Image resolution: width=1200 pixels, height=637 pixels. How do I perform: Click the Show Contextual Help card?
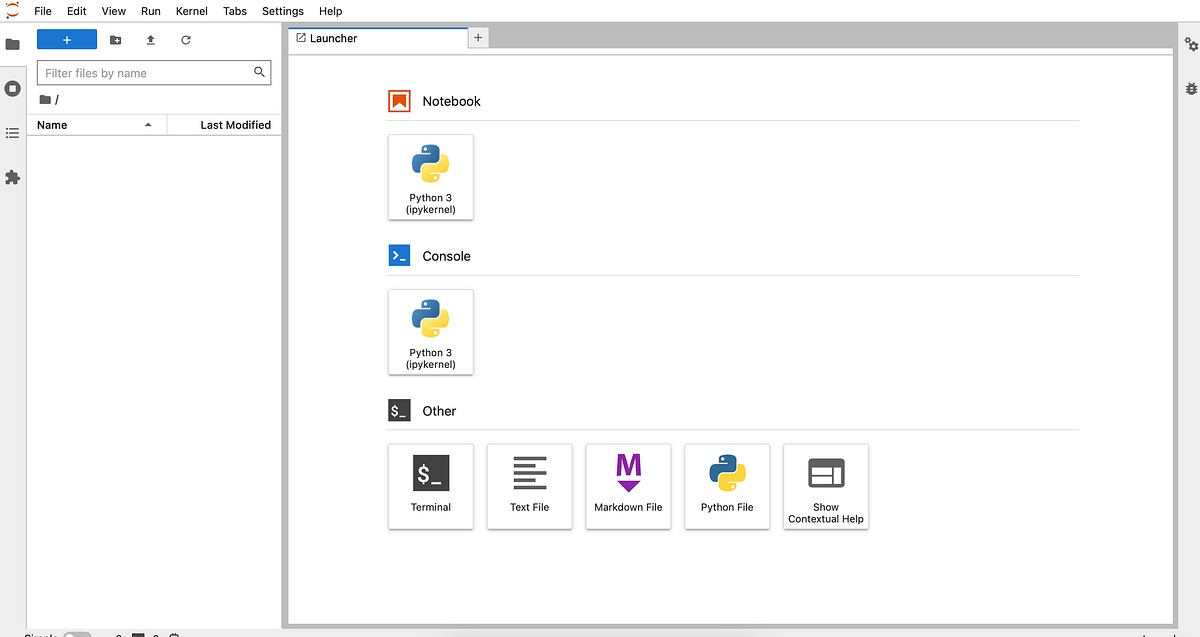coord(827,487)
